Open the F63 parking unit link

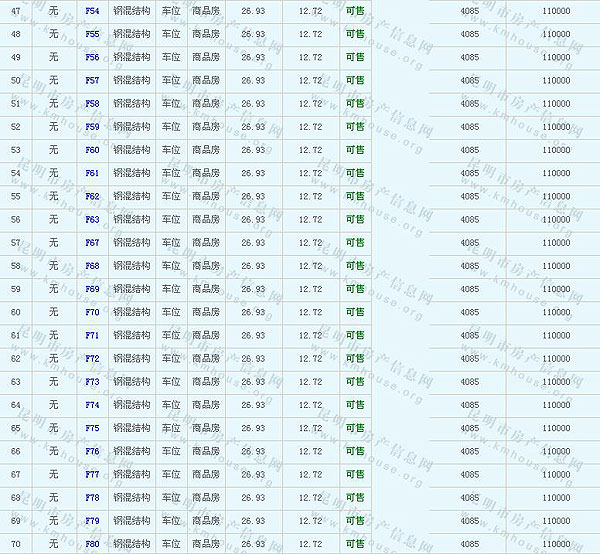(92, 219)
